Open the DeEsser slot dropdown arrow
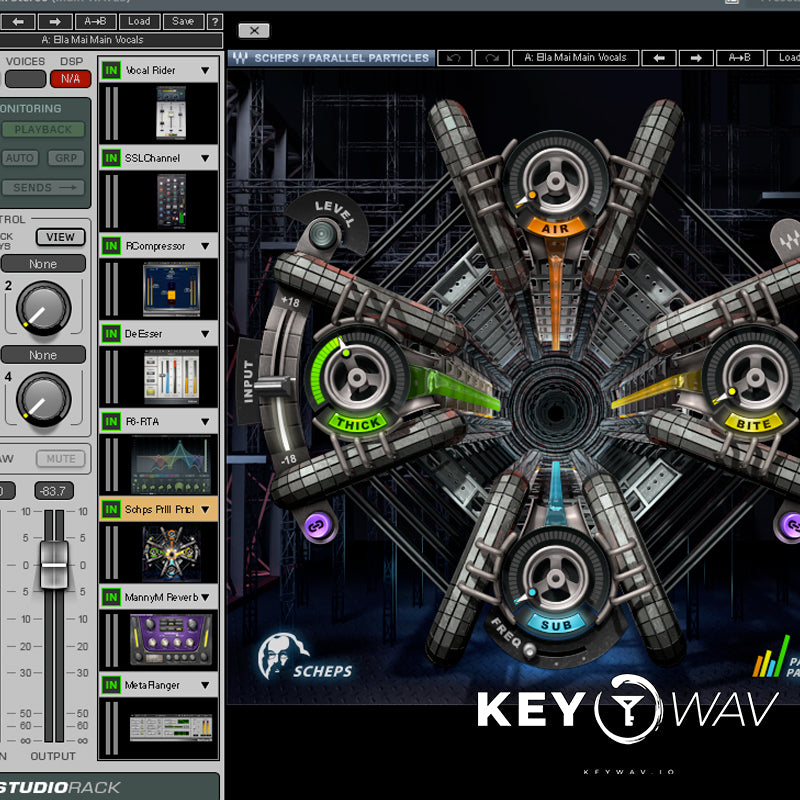This screenshot has height=800, width=800. coord(205,334)
